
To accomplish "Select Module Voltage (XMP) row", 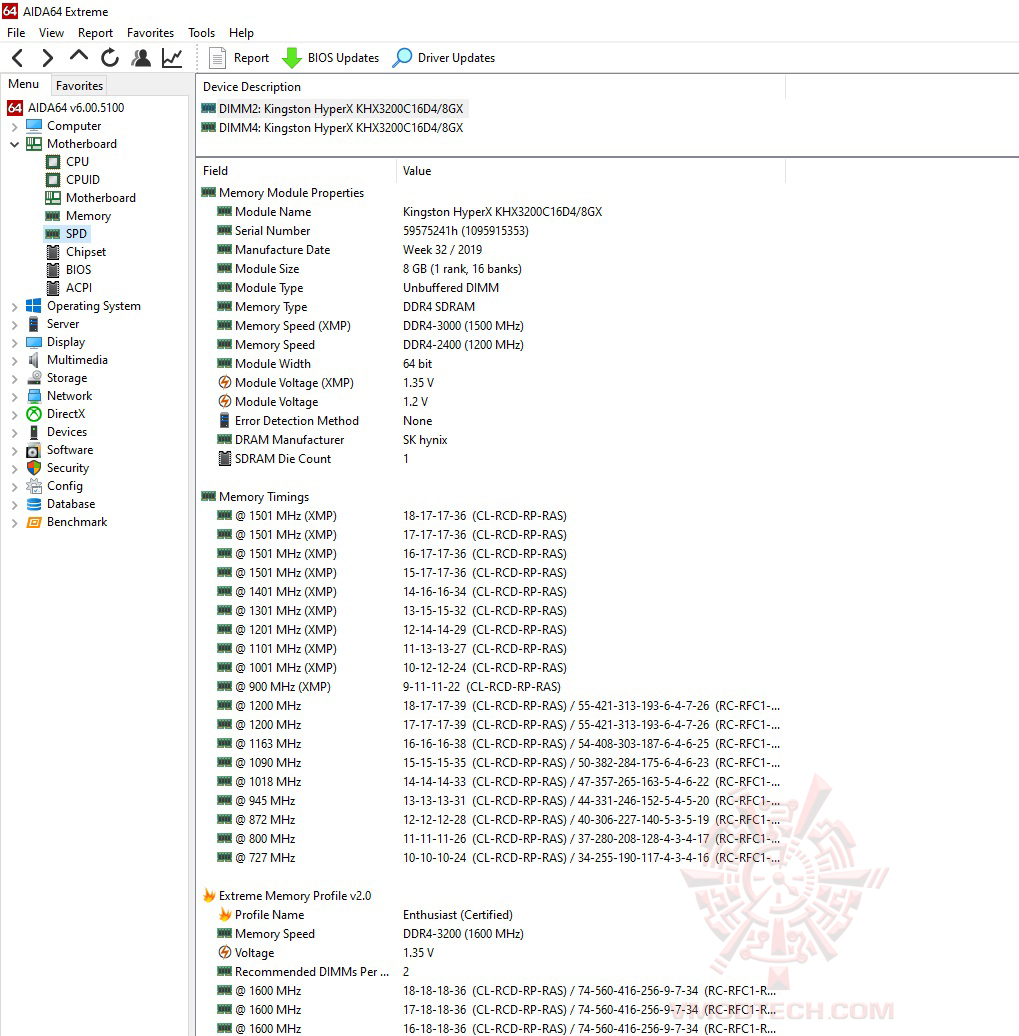I will click(x=489, y=383).
